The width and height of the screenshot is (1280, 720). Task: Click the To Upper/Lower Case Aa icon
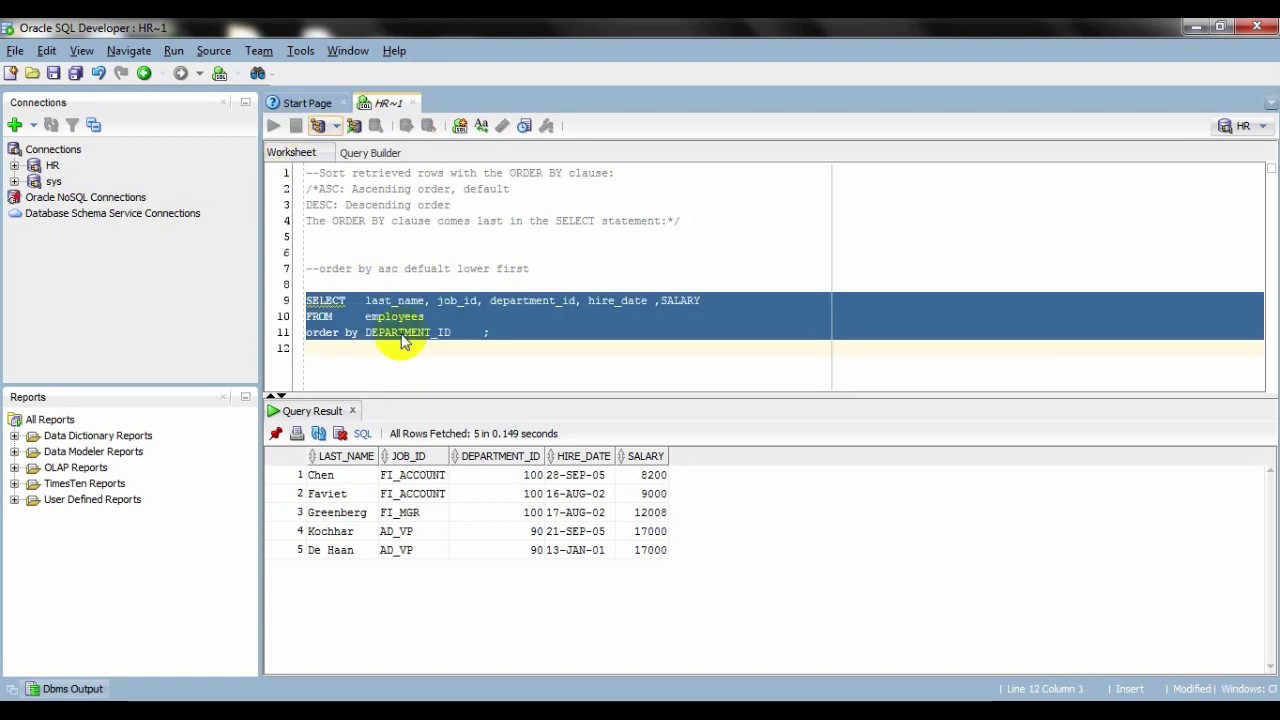tap(481, 126)
